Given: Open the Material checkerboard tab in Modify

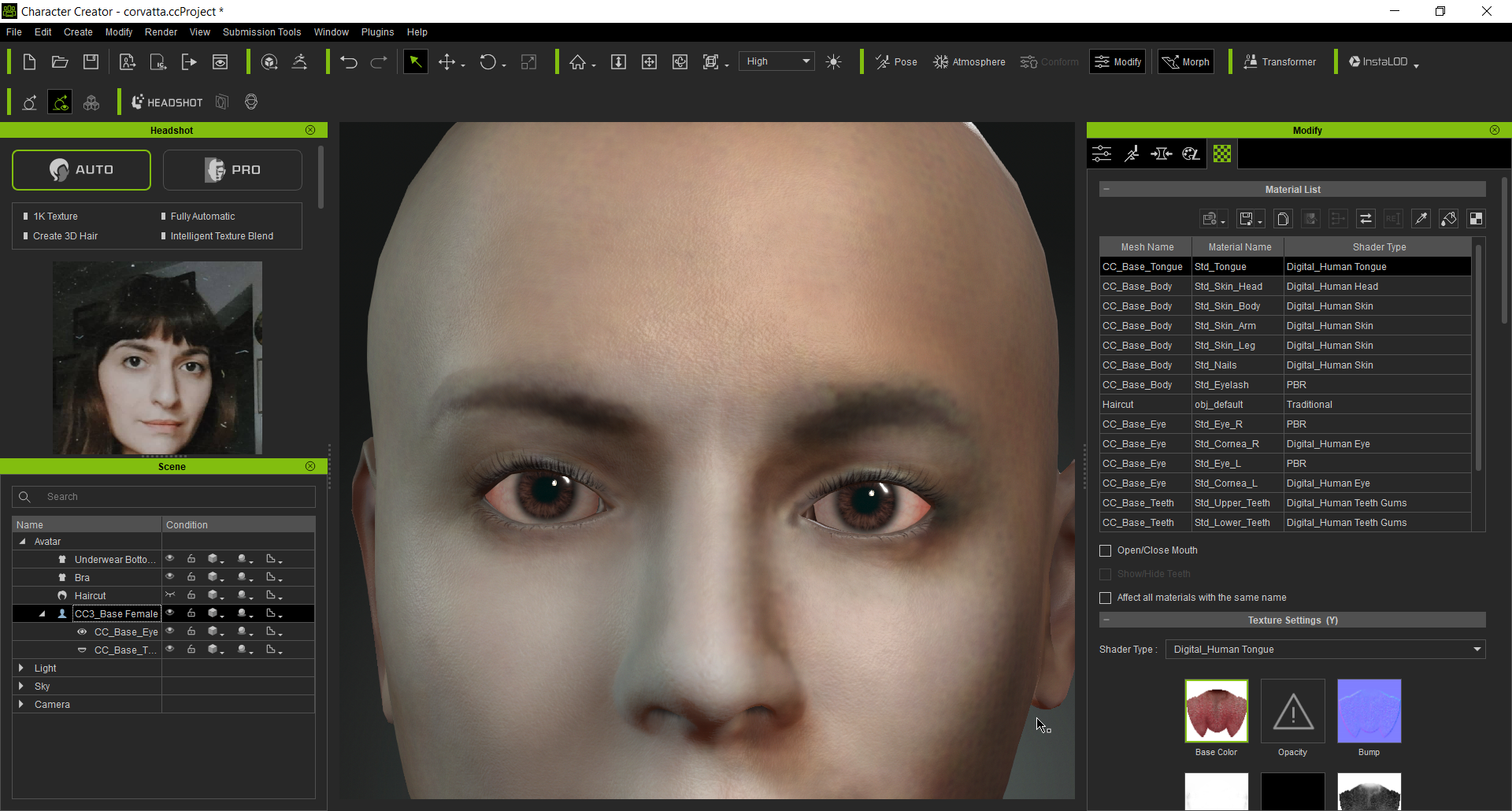Looking at the screenshot, I should click(1222, 154).
